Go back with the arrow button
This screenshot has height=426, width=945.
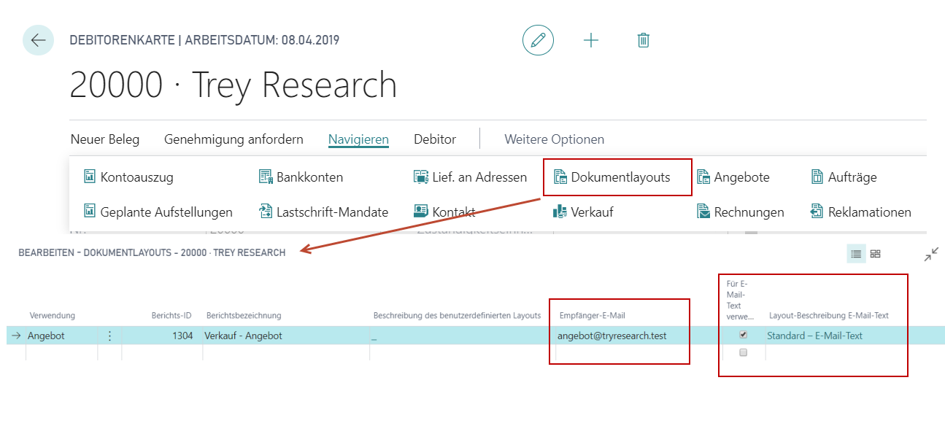(38, 40)
